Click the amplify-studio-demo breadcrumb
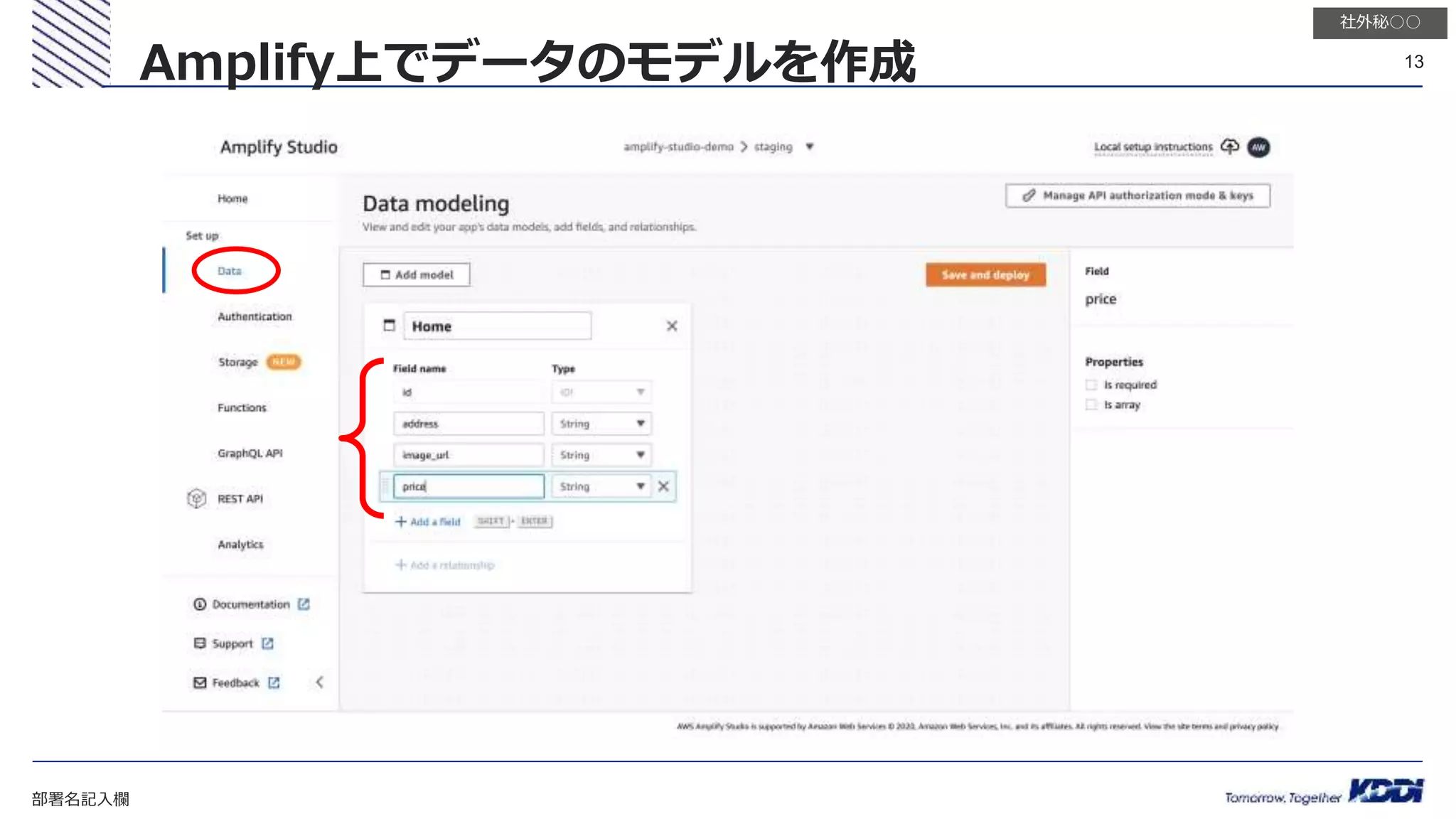The width and height of the screenshot is (1456, 819). click(678, 146)
